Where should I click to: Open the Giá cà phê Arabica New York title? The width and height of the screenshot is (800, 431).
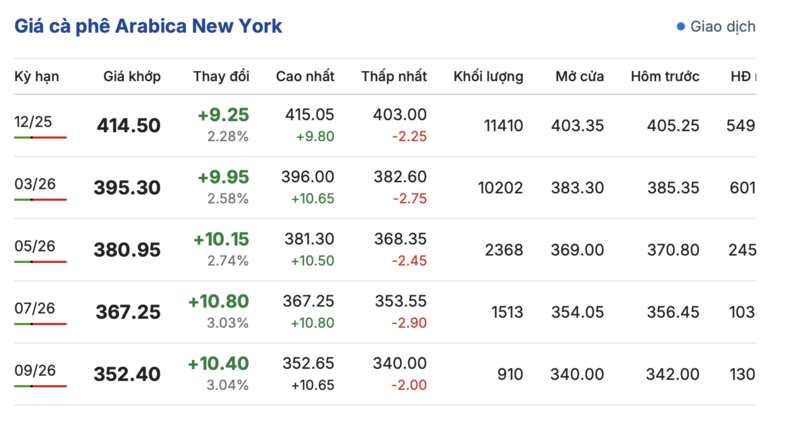coord(148,27)
